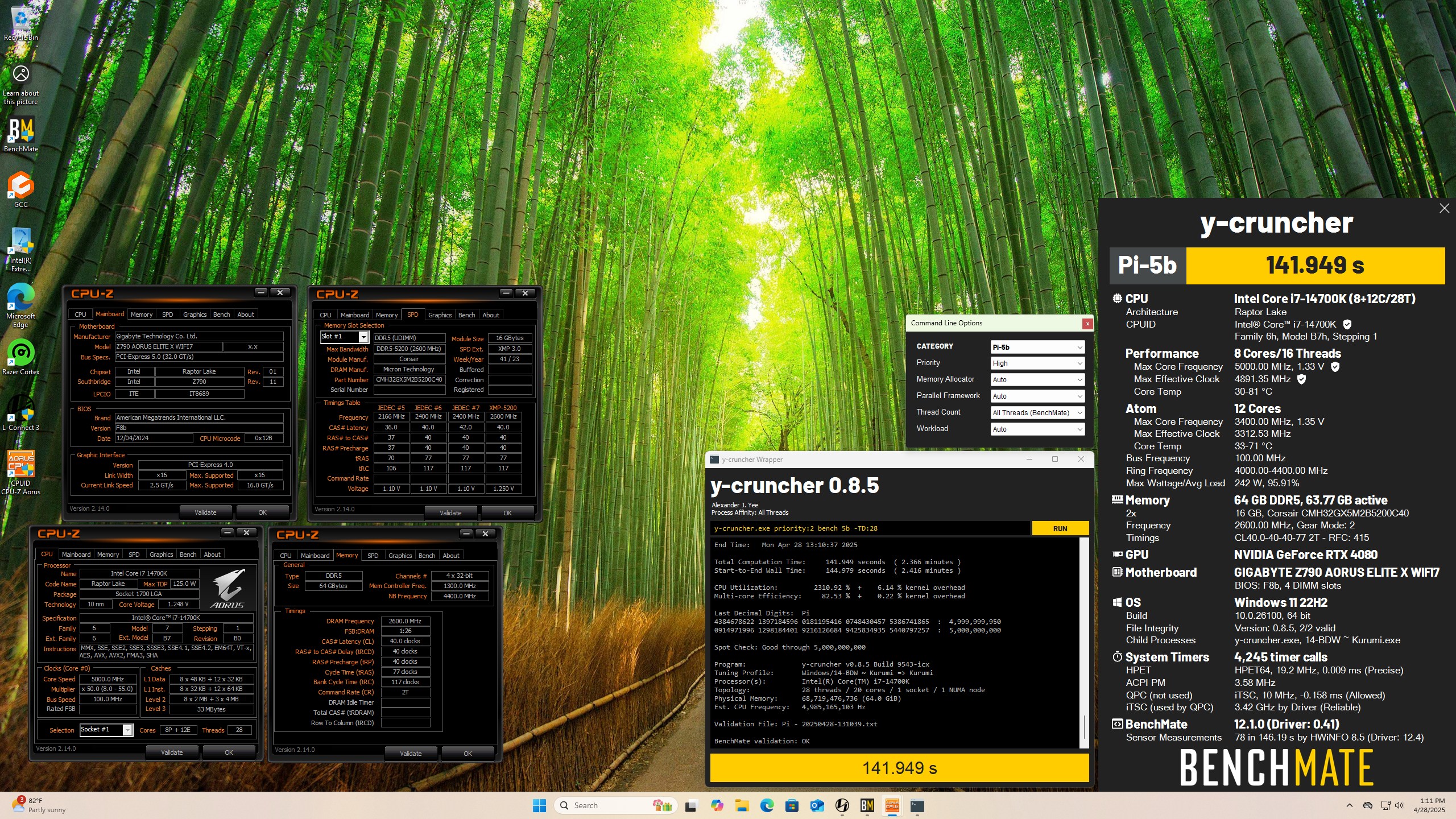
Task: Click Validate in CPU-Z CPU window
Action: pyautogui.click(x=172, y=752)
